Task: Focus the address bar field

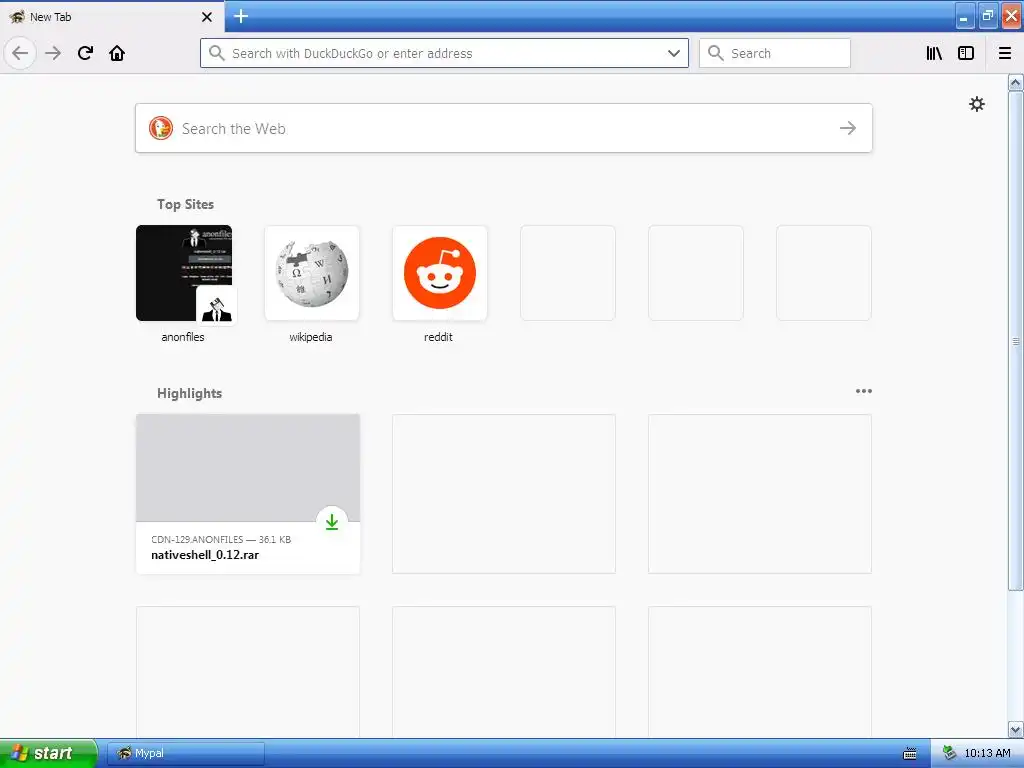Action: coord(444,53)
